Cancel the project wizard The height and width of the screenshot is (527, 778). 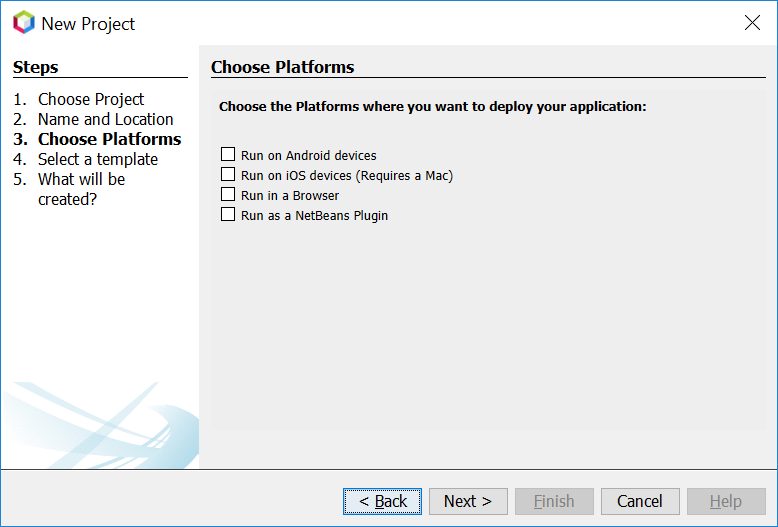(640, 501)
